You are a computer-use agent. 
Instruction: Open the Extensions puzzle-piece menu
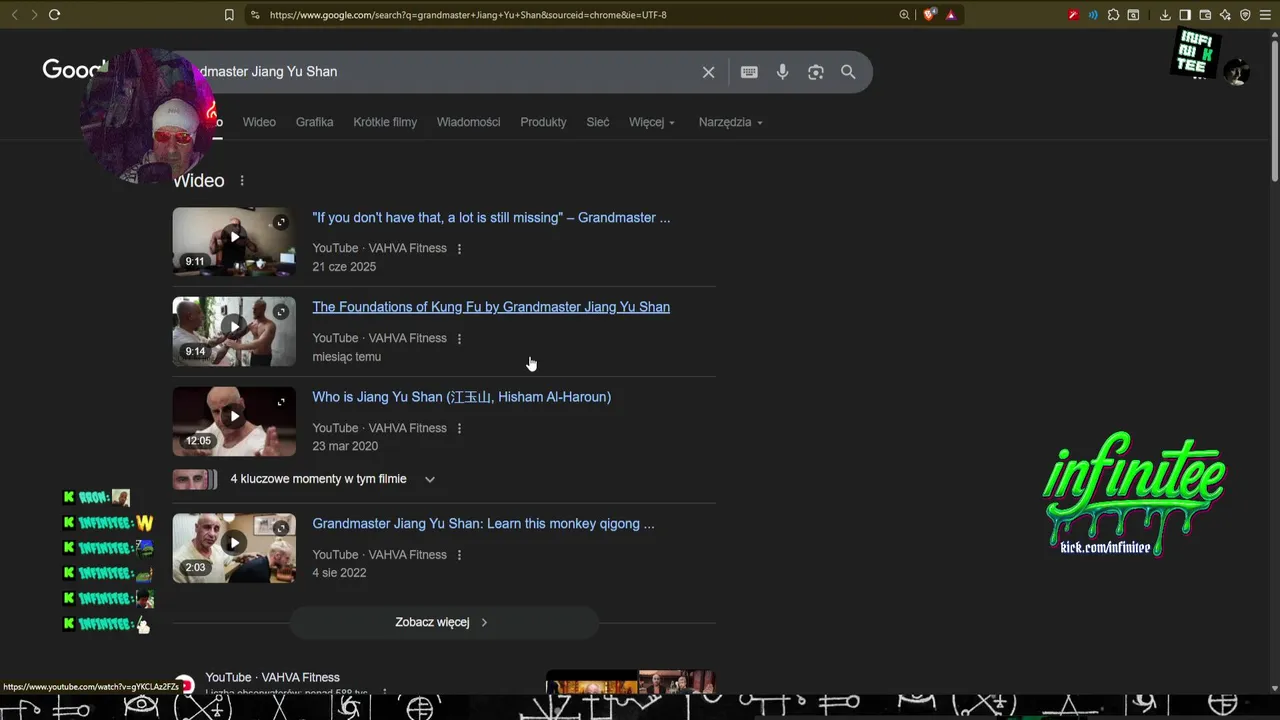[x=1113, y=15]
